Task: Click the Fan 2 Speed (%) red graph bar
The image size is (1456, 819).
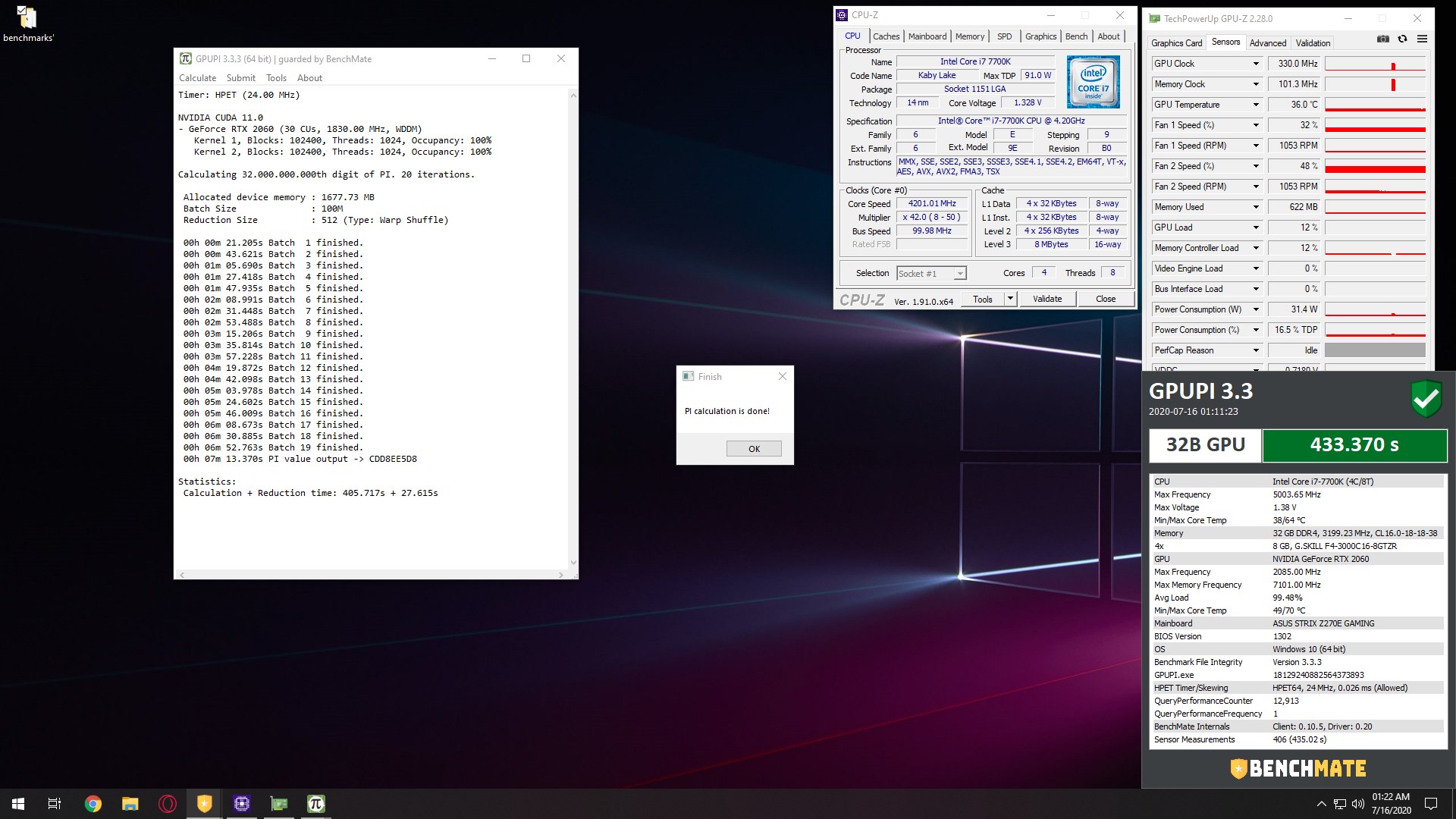Action: 1375,169
